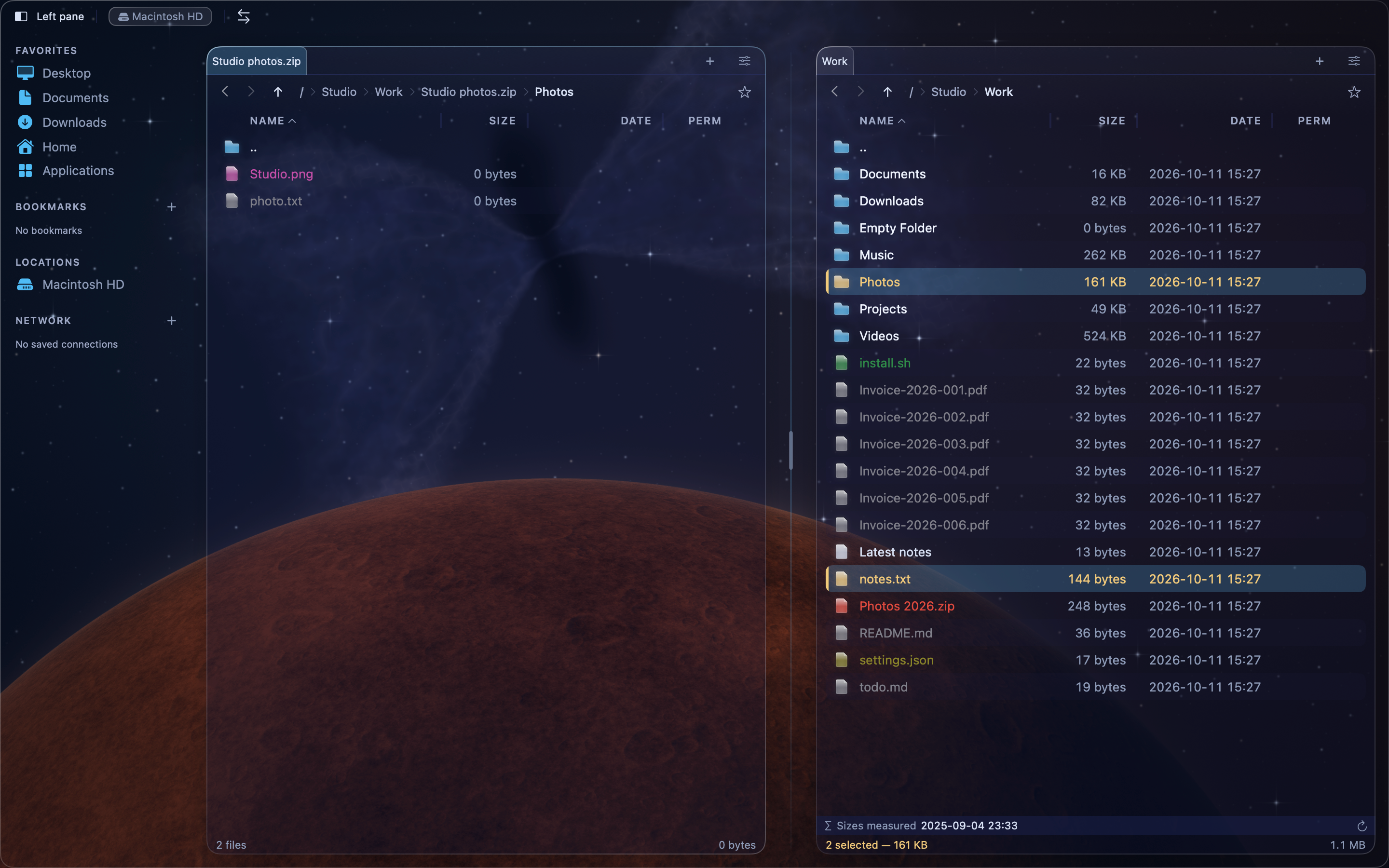Click Studio photos.zip breadcrumb segment
The image size is (1389, 868).
click(468, 92)
